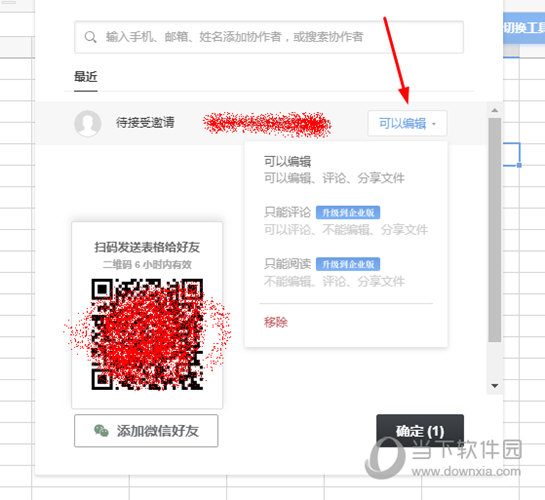Click 升级到企业版 badge beside 只能评论
This screenshot has width=545, height=500.
point(348,212)
